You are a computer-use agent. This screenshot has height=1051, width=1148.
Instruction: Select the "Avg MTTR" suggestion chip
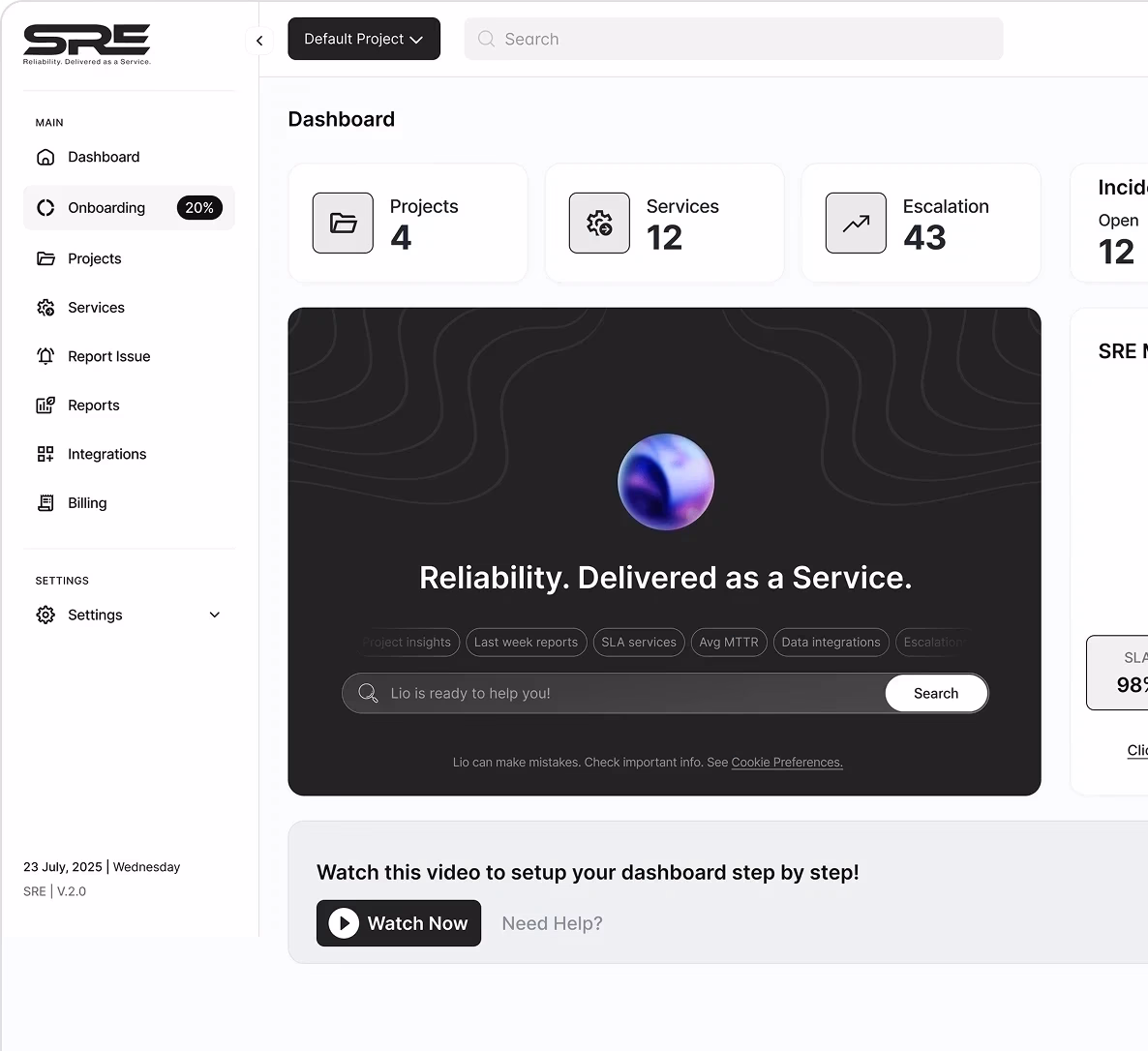pyautogui.click(x=729, y=643)
